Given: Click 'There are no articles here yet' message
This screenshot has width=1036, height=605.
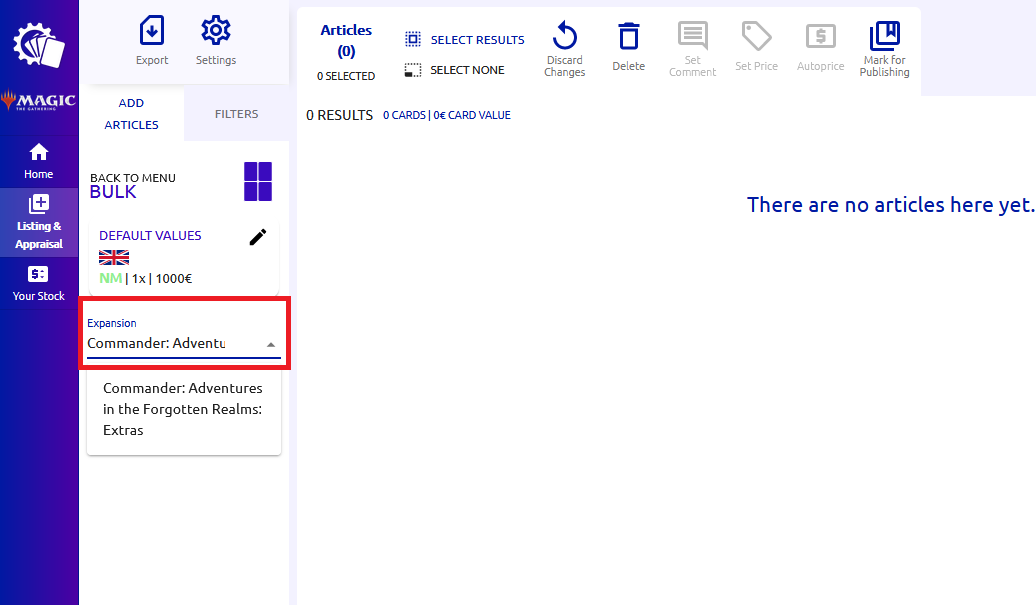Looking at the screenshot, I should coord(891,205).
